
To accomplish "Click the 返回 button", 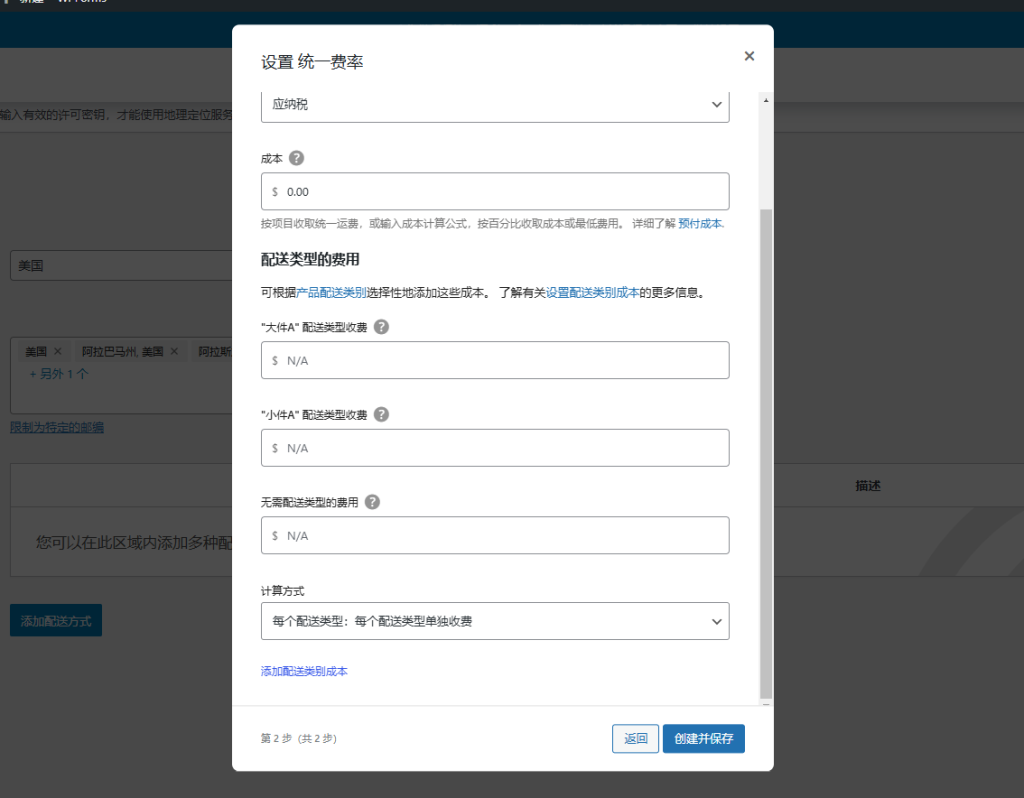I will pos(635,738).
